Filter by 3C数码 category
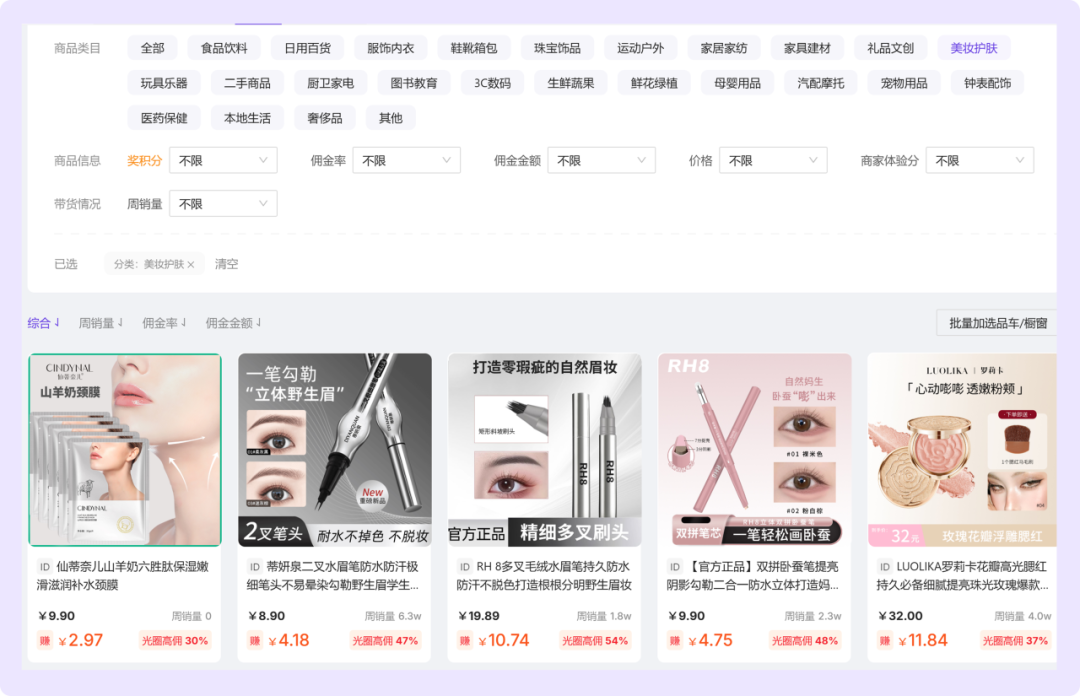Screen dimensions: 1080x696 (x=492, y=83)
